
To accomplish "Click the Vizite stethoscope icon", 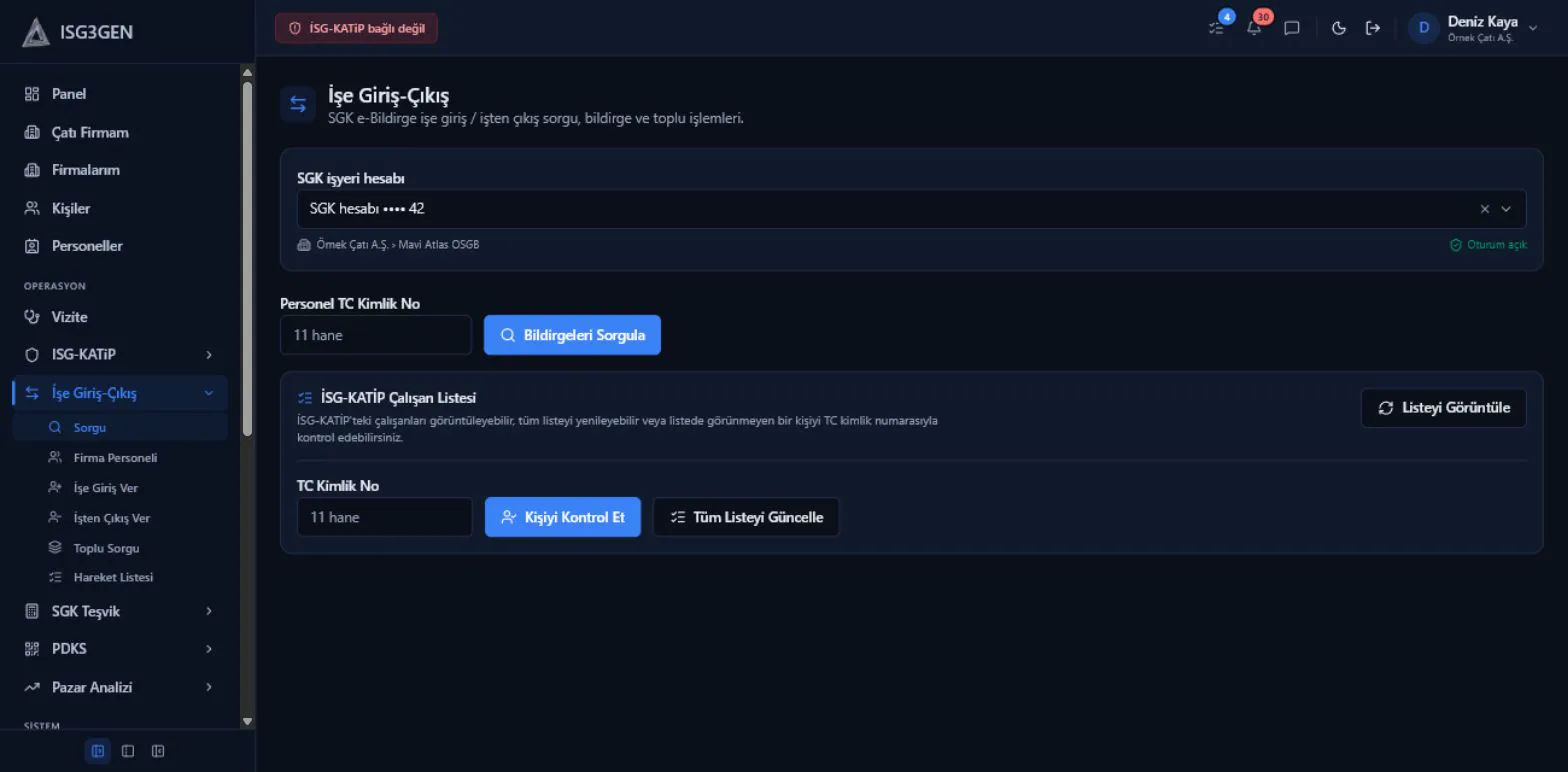I will [x=32, y=317].
